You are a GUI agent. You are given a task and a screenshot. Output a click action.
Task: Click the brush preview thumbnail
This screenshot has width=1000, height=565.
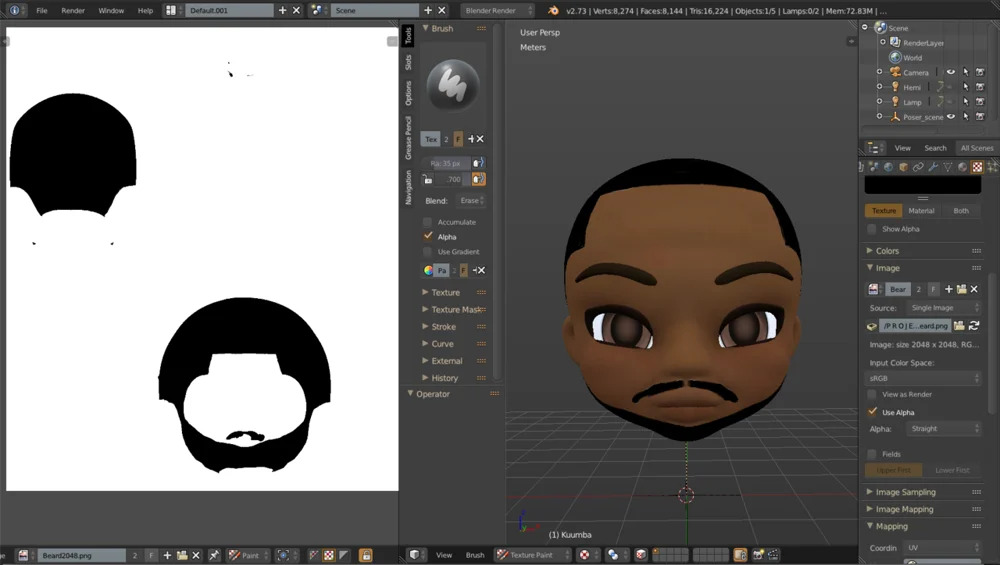click(453, 85)
